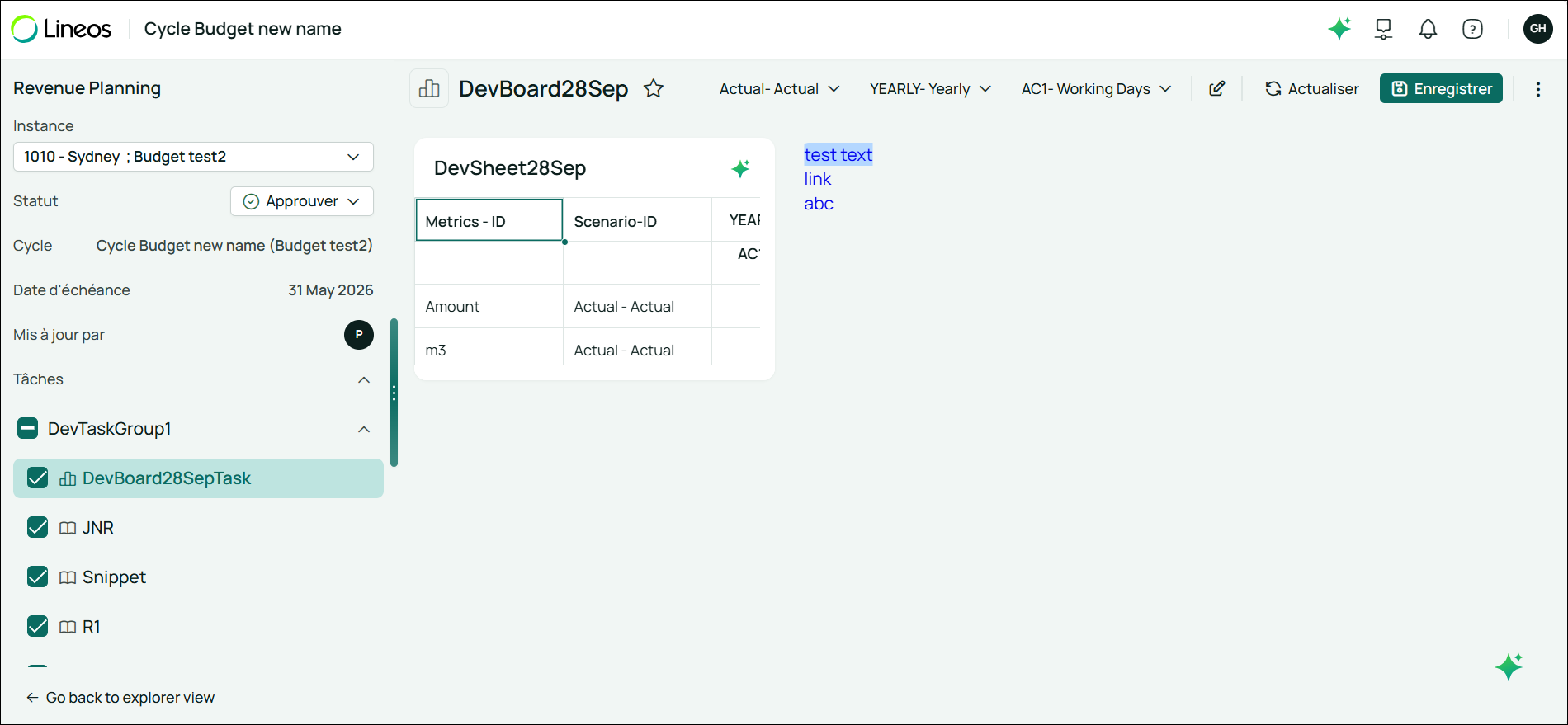This screenshot has height=725, width=1568.
Task: Collapse the Tâches section
Action: point(364,379)
